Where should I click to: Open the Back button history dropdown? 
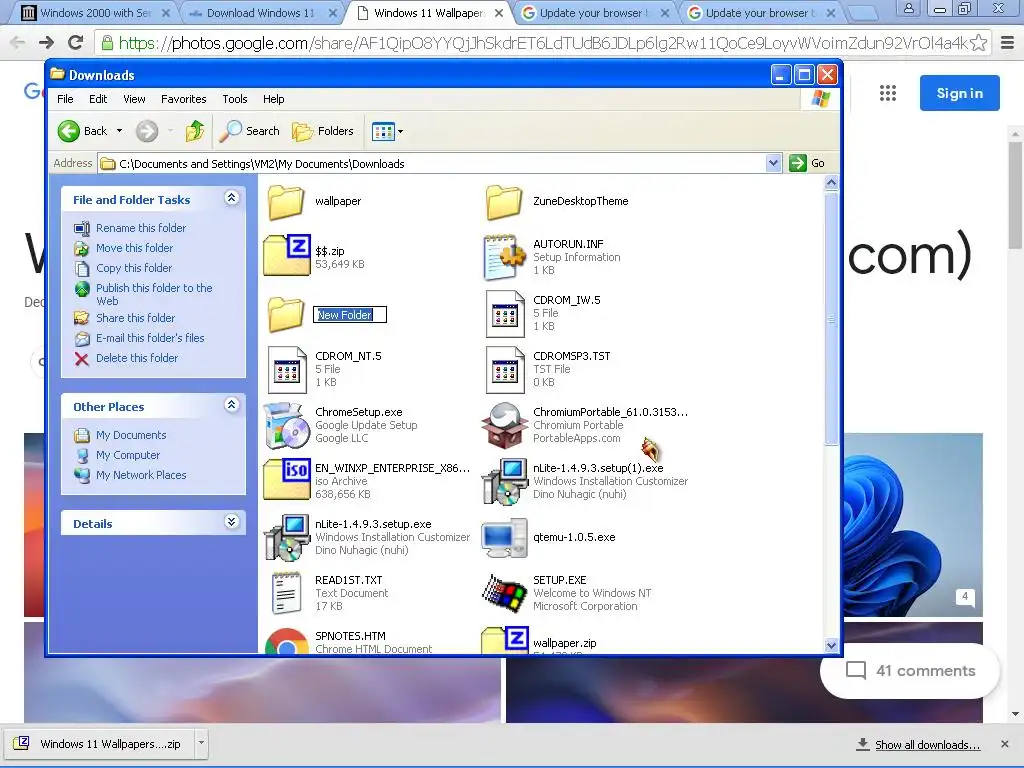click(x=120, y=131)
